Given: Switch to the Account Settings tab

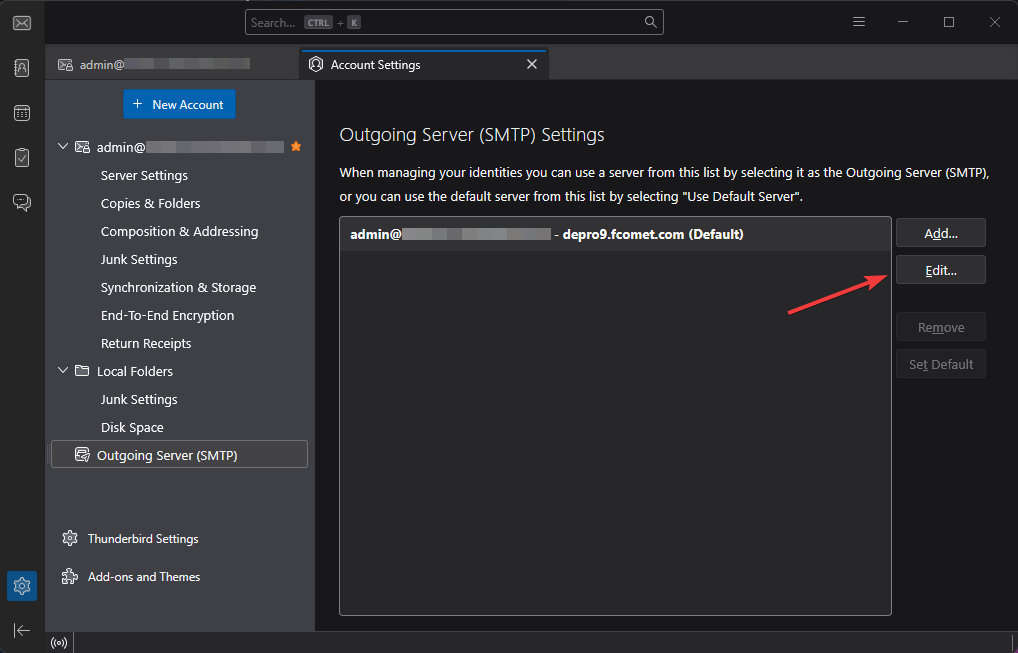Looking at the screenshot, I should coord(423,64).
